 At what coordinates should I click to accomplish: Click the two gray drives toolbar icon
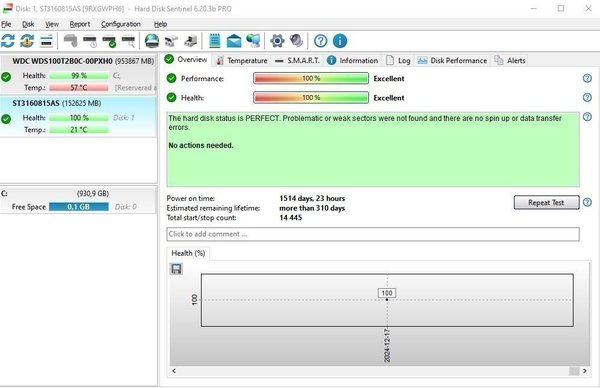(171, 41)
